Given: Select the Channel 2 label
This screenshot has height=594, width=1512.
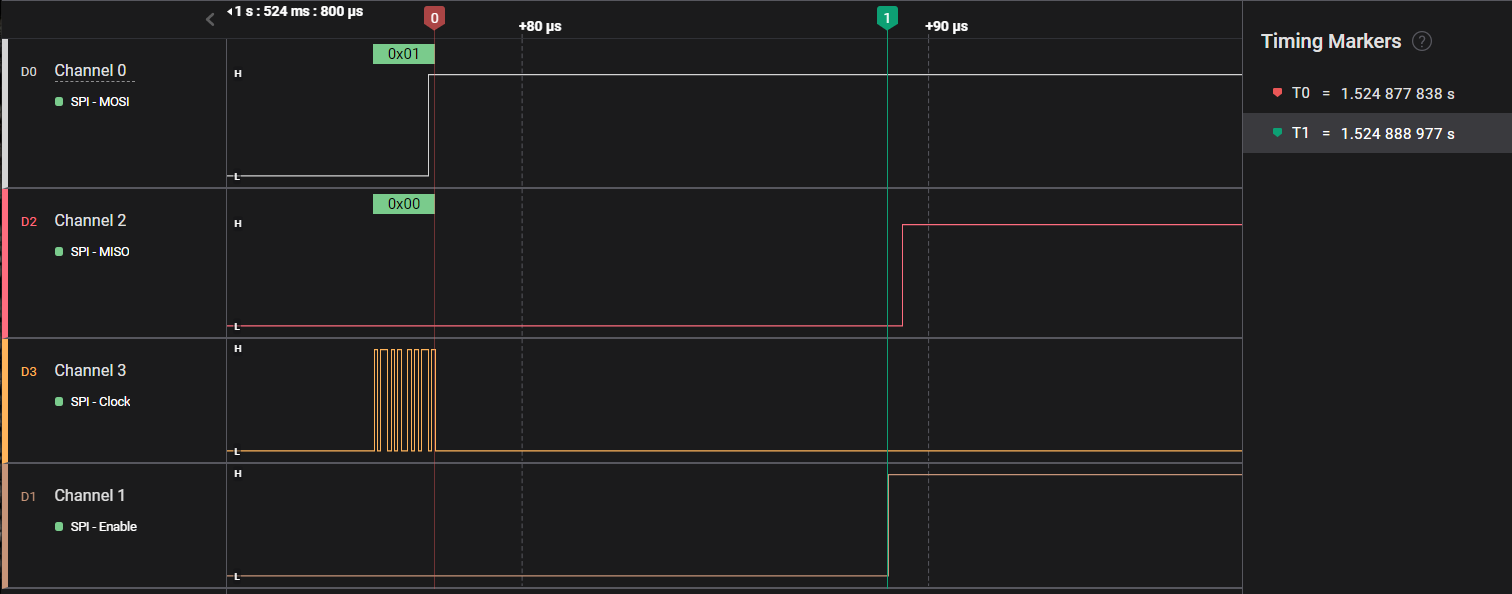Looking at the screenshot, I should tap(90, 221).
